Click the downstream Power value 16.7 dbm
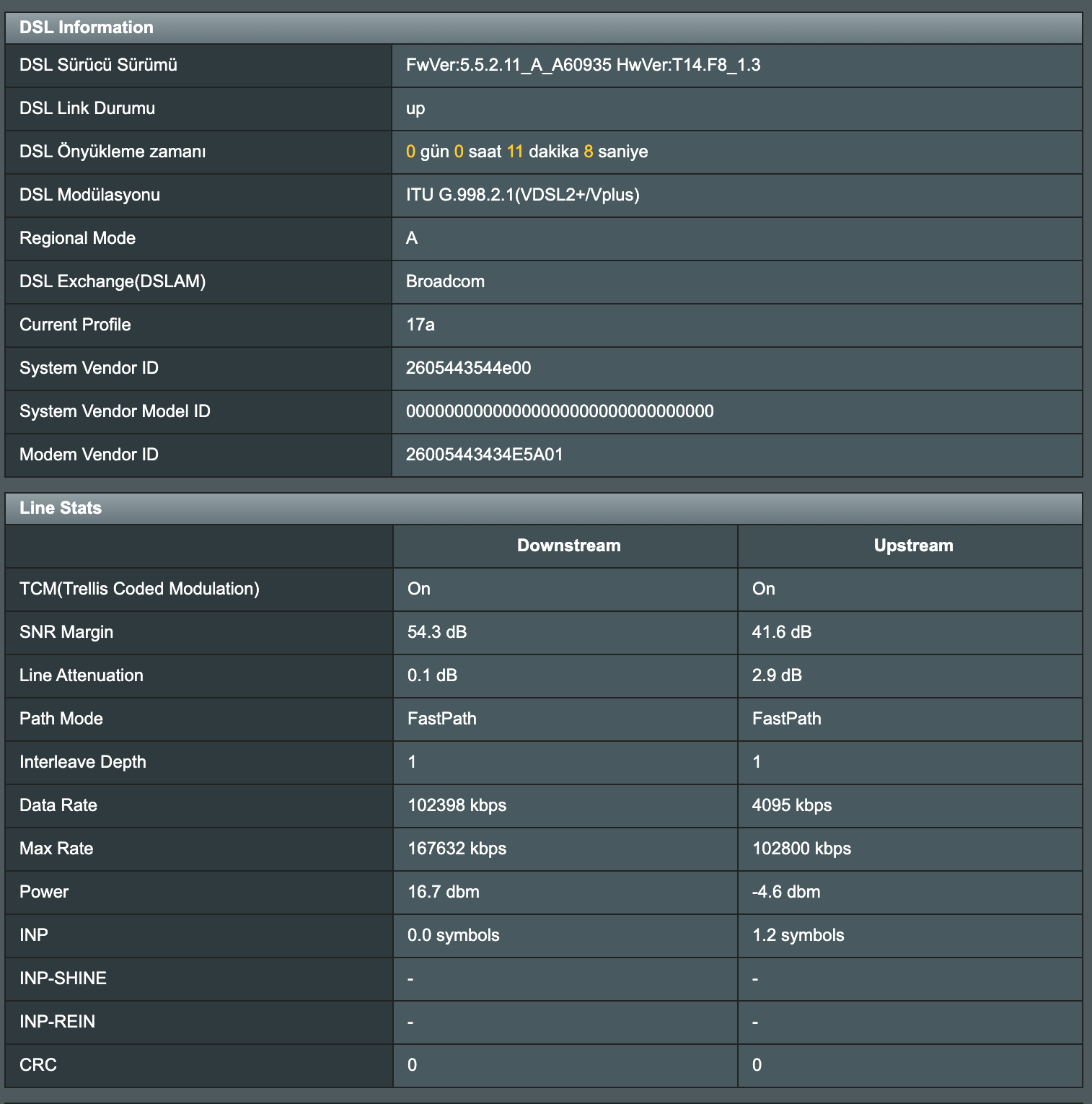The width and height of the screenshot is (1092, 1104). 443,892
